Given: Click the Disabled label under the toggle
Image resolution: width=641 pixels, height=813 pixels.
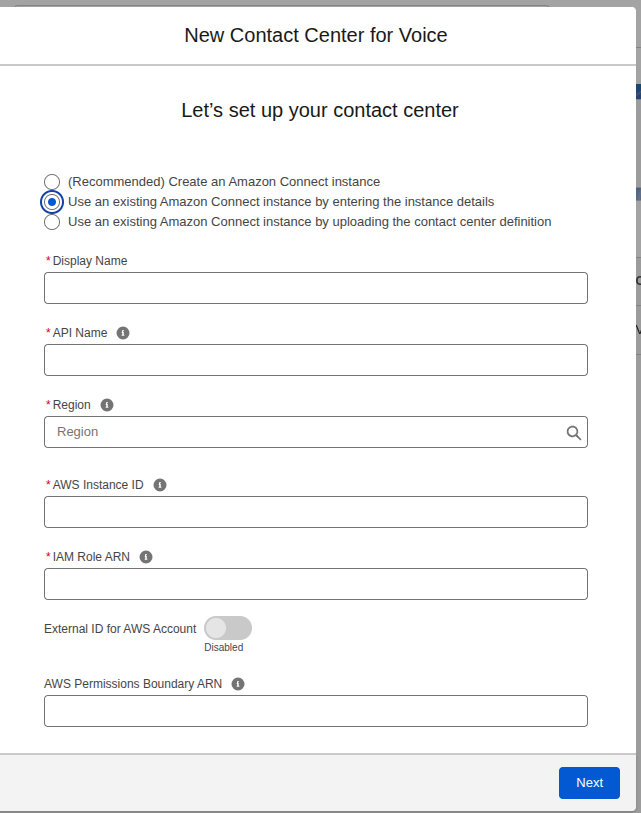Looking at the screenshot, I should pos(224,647).
